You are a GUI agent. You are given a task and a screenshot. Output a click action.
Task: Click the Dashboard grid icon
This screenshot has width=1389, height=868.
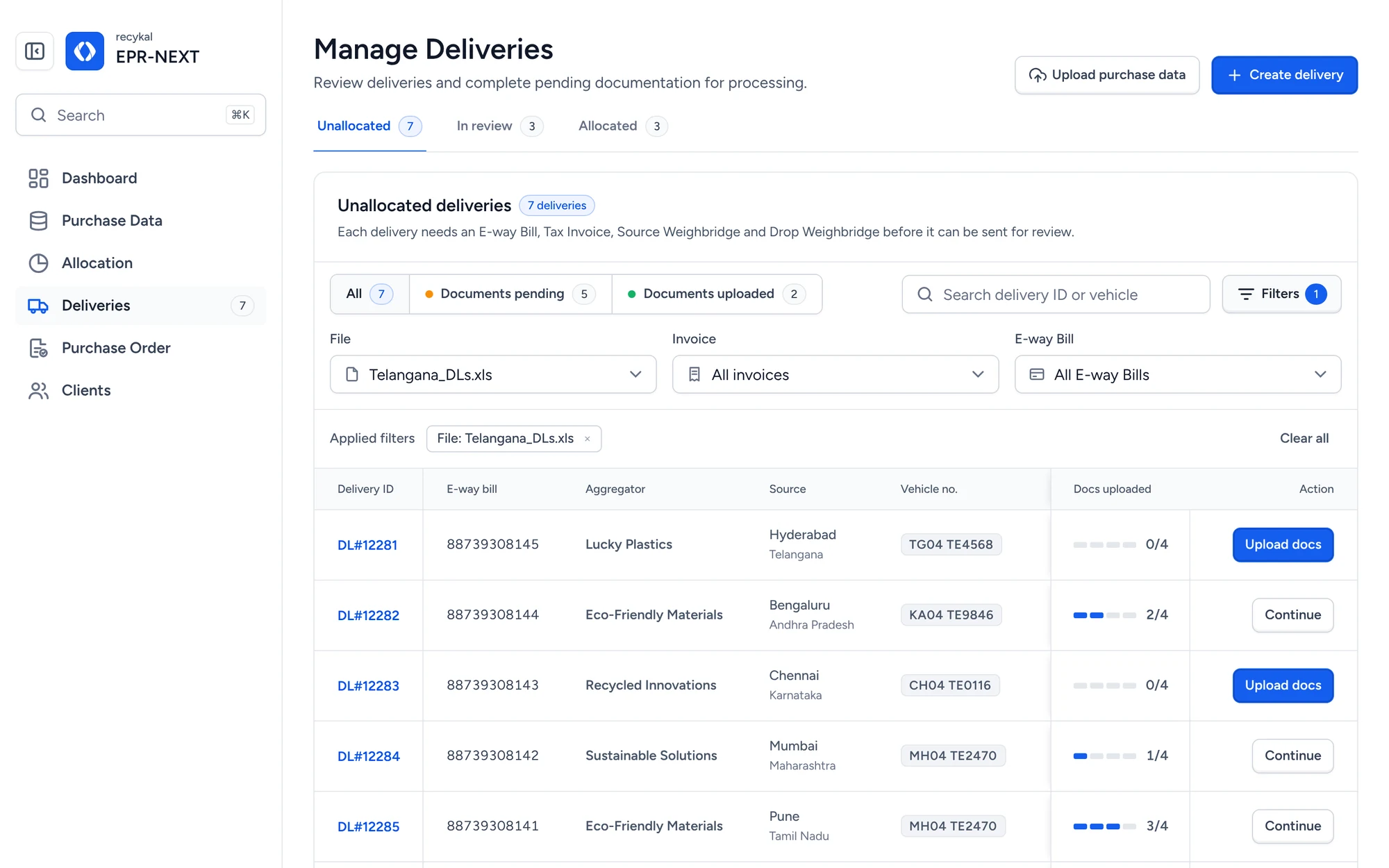click(x=38, y=178)
